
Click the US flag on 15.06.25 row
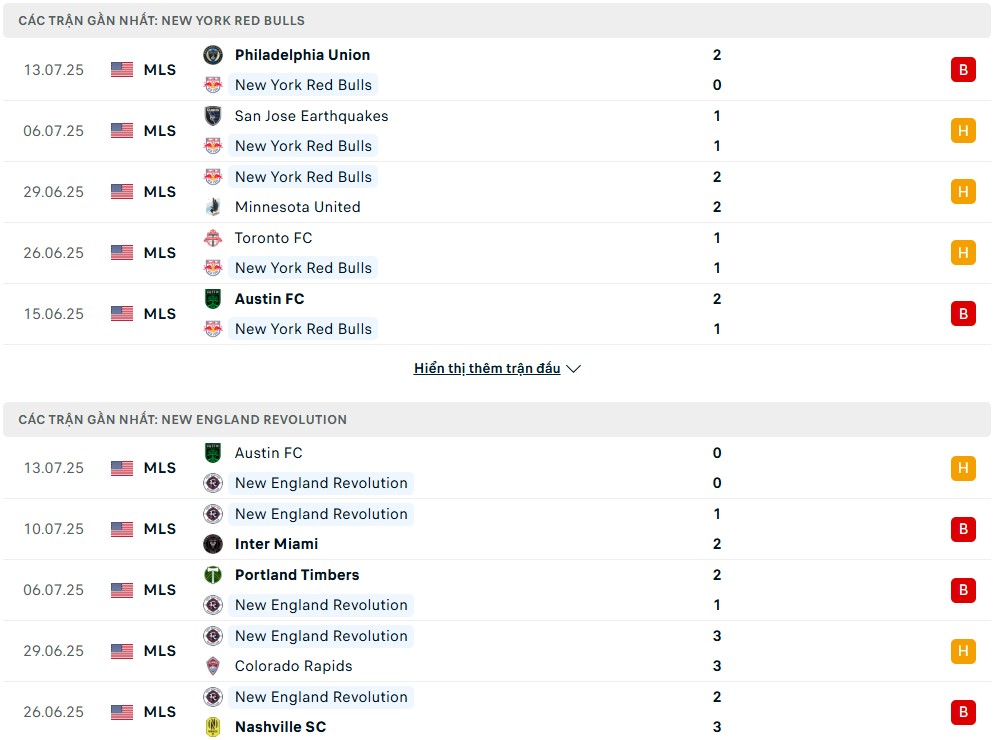click(x=122, y=314)
